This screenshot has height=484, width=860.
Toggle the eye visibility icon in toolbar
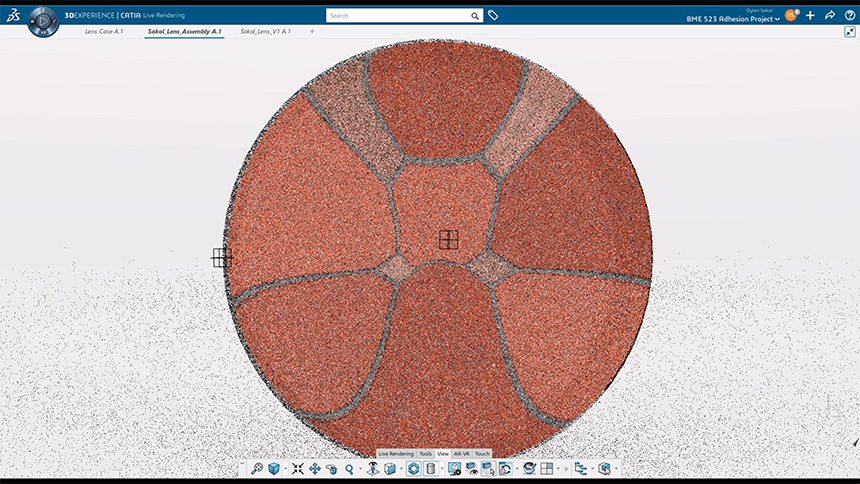click(472, 468)
